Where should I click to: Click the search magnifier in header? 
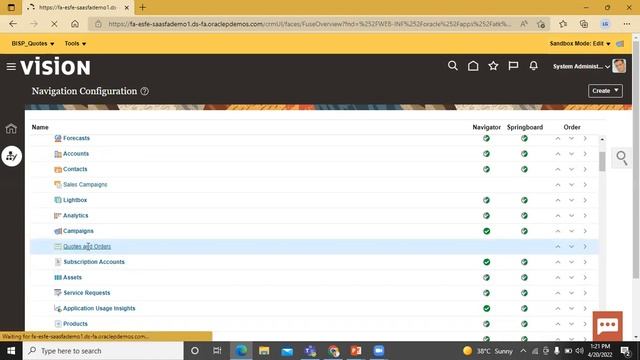coord(452,66)
